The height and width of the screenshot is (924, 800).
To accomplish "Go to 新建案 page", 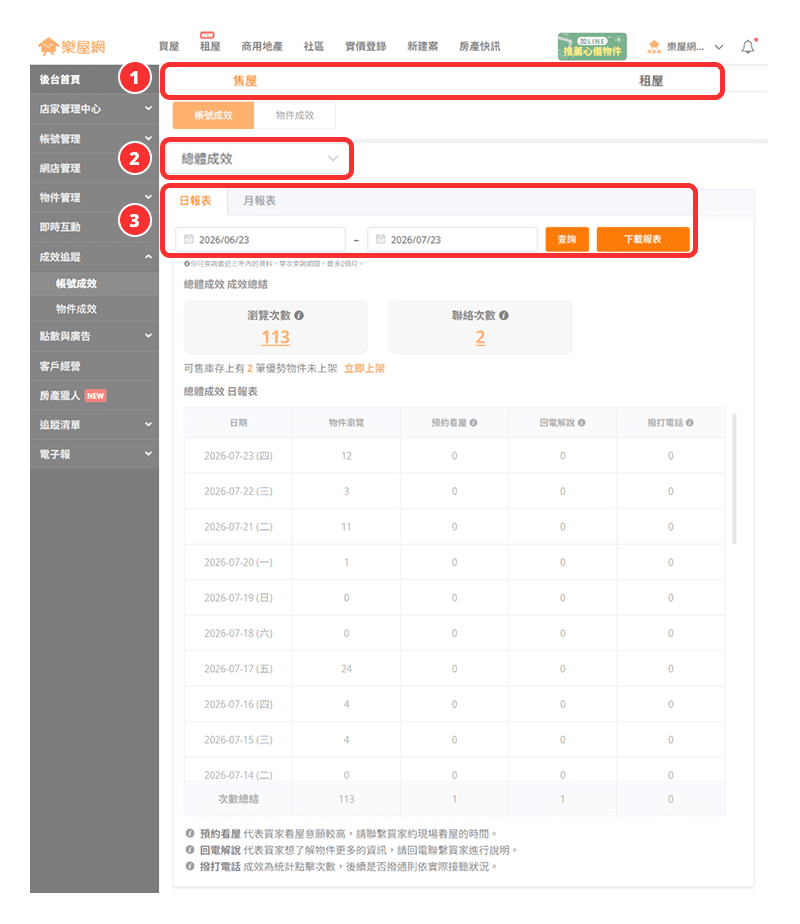I will click(422, 47).
